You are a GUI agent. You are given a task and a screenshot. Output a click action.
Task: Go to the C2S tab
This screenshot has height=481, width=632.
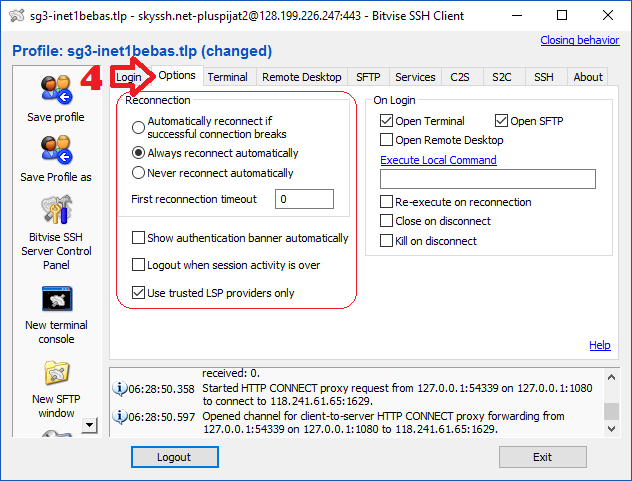coord(460,77)
